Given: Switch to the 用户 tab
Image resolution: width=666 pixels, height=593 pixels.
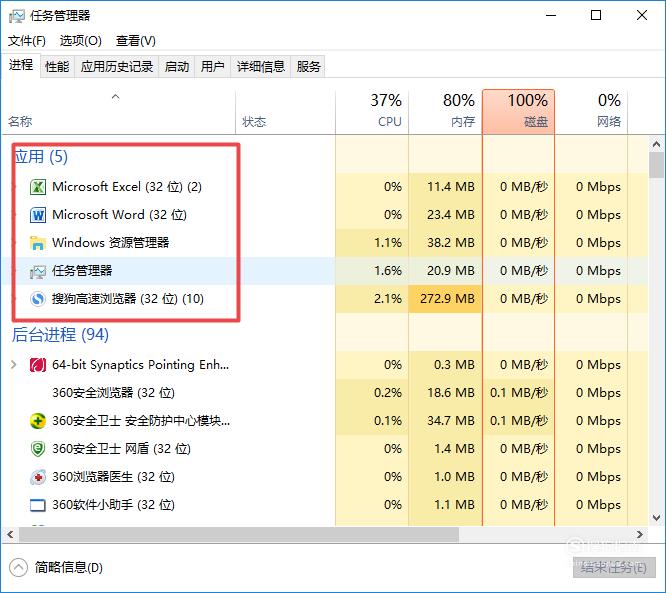Looking at the screenshot, I should tap(212, 67).
